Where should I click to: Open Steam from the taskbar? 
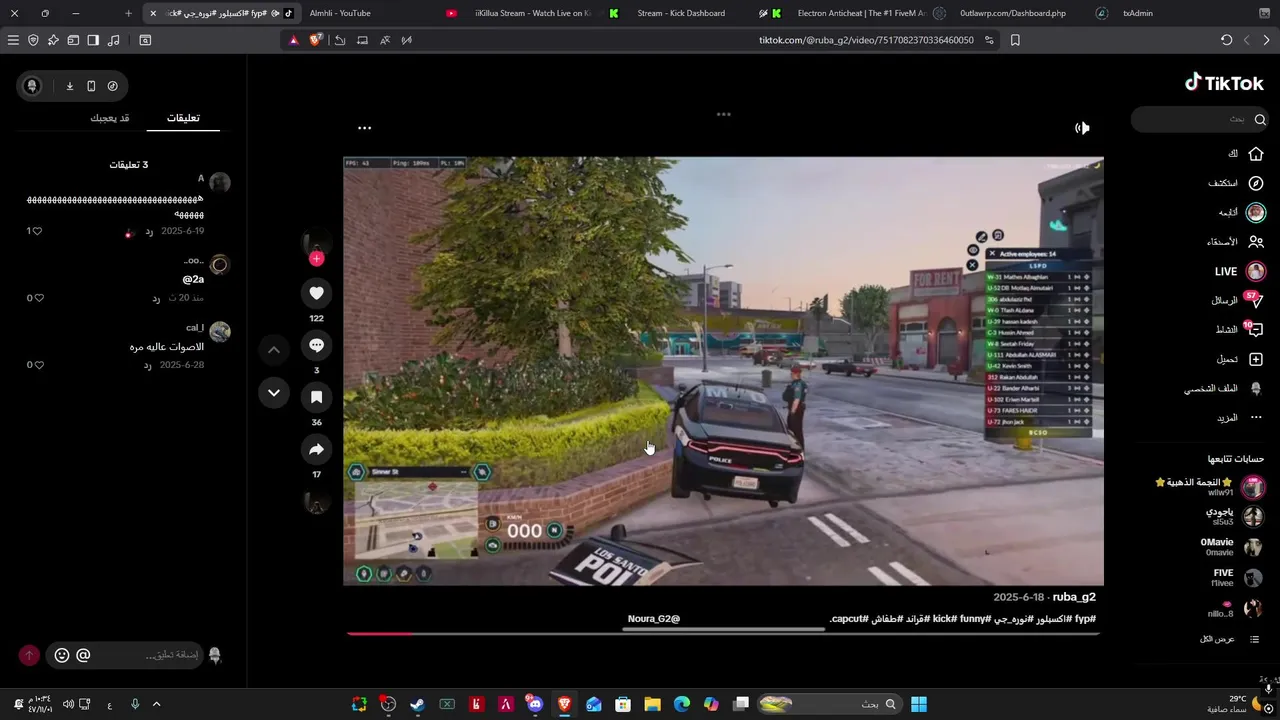[x=417, y=704]
